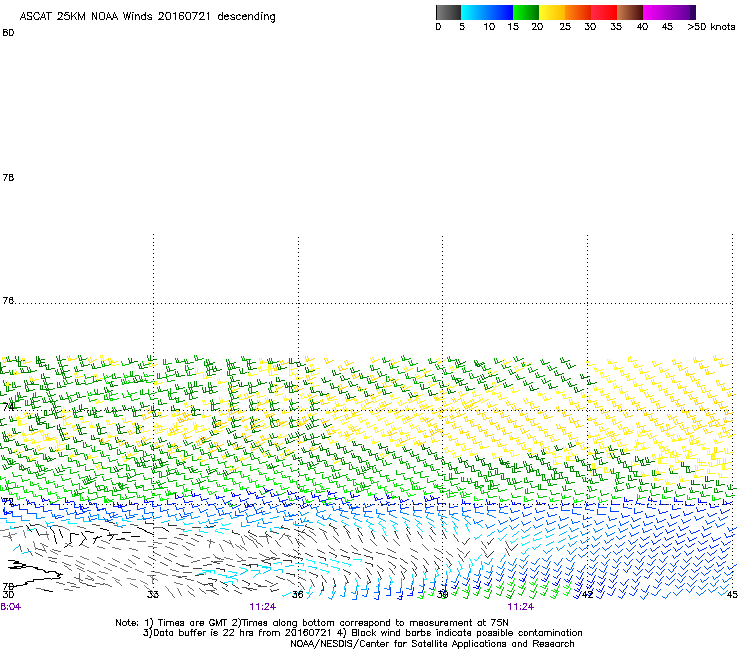The image size is (740, 650).
Task: Click the "72" latitude label
Action: point(8,501)
